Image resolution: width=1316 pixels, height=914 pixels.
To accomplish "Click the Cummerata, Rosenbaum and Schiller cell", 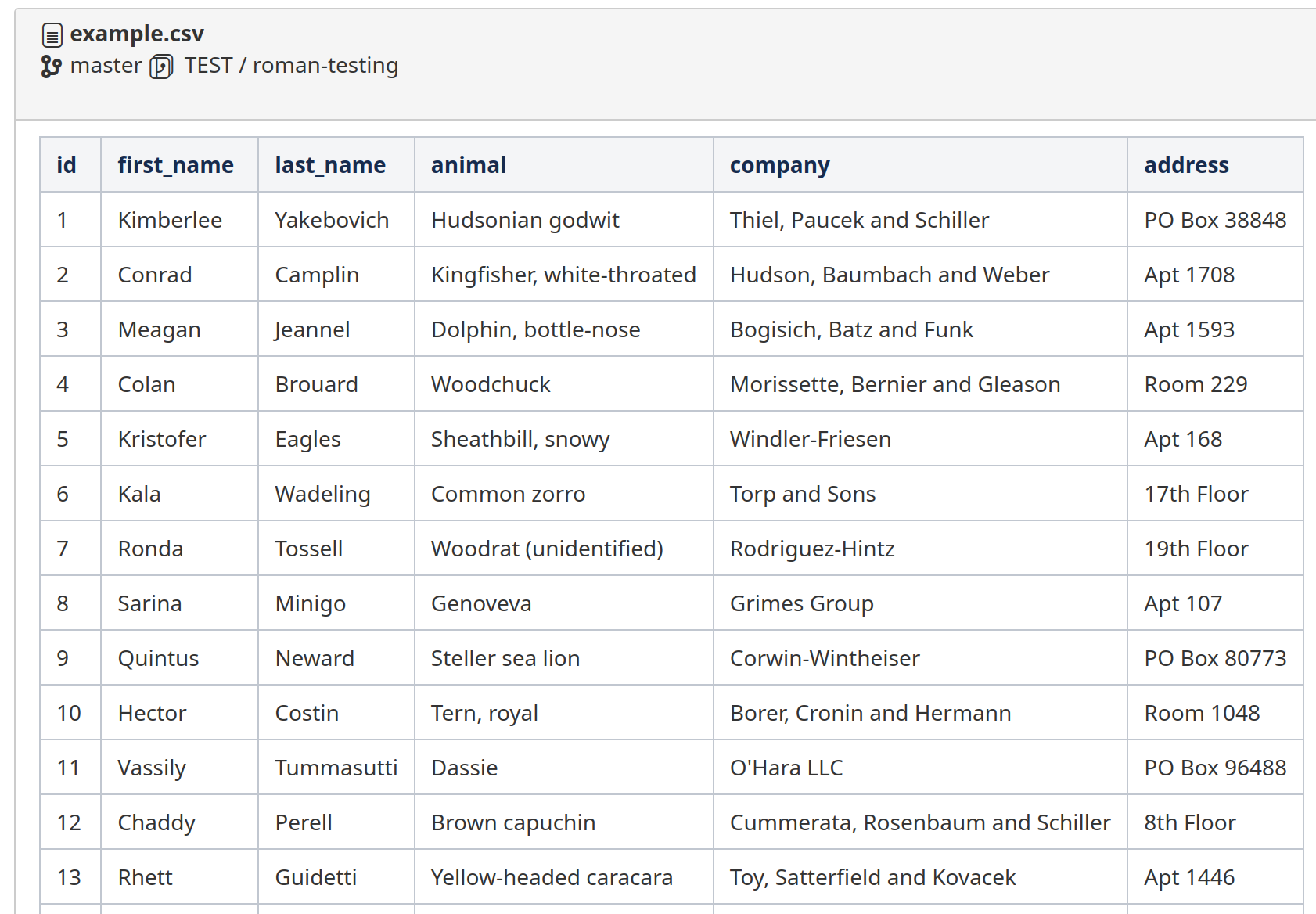I will (919, 822).
